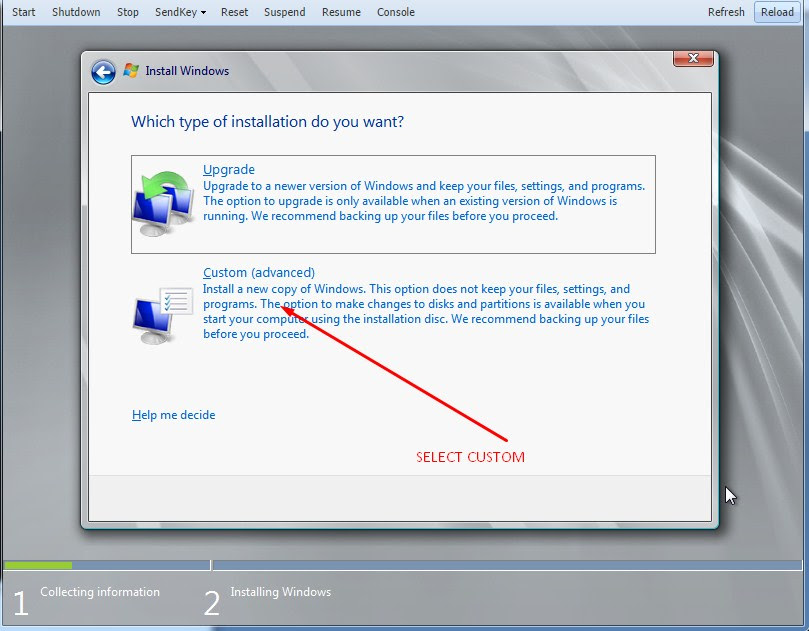The height and width of the screenshot is (631, 809).
Task: Click the Upgrade computers icon
Action: click(x=163, y=204)
